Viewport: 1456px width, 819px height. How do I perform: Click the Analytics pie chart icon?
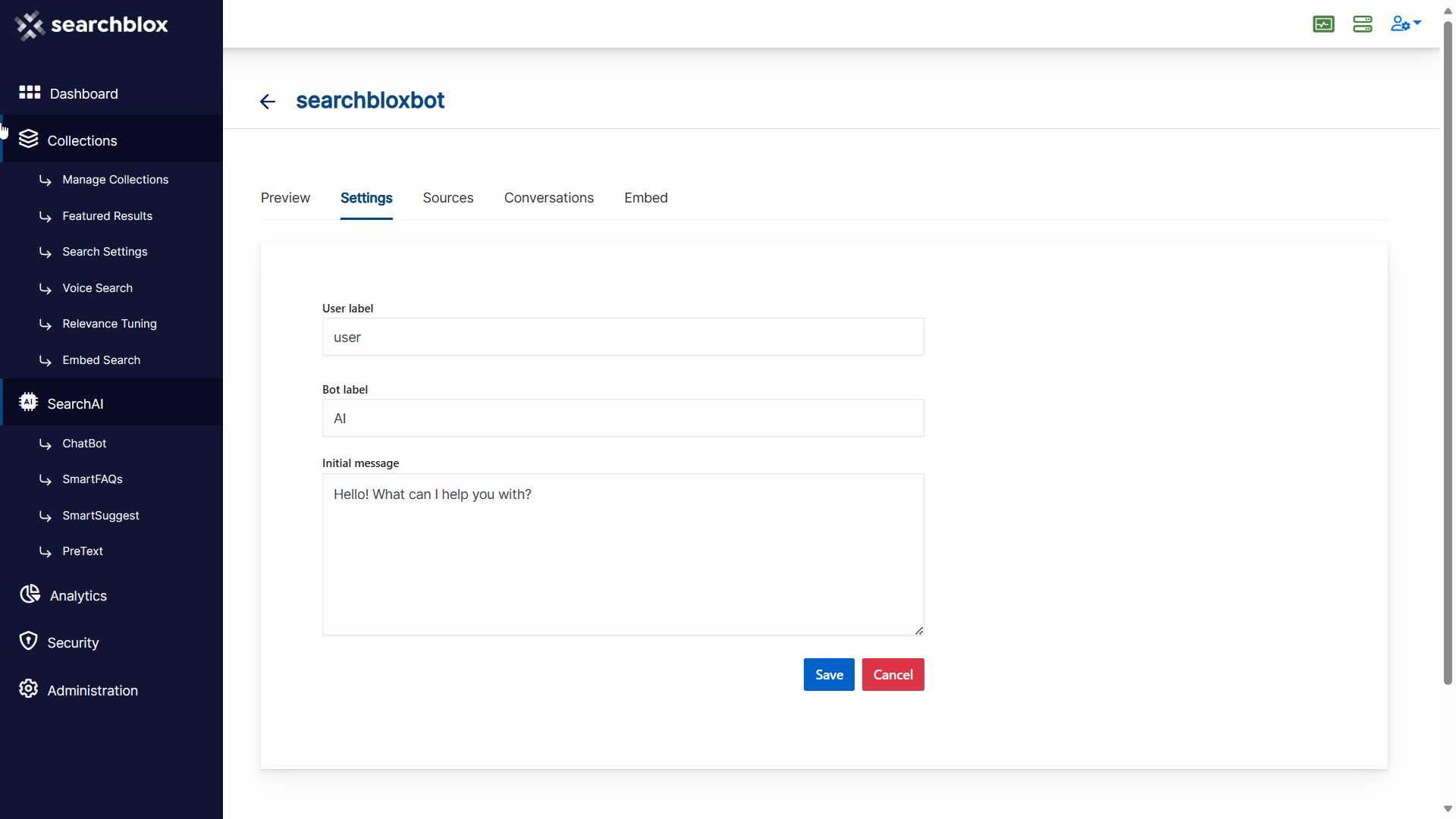30,595
